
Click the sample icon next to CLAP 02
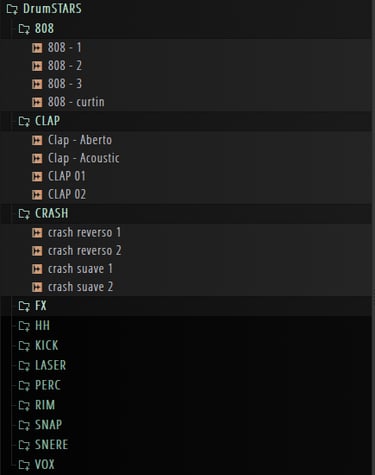[x=37, y=195]
